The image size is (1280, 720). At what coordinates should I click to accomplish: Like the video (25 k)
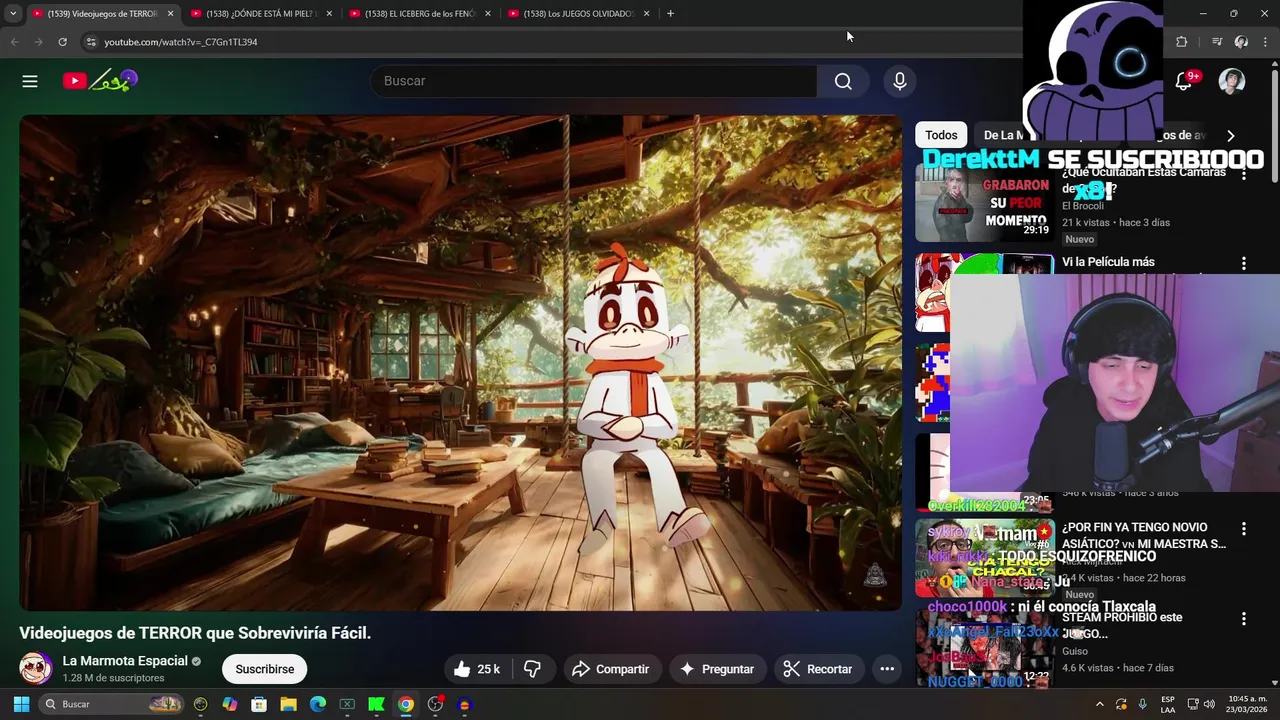(x=476, y=669)
